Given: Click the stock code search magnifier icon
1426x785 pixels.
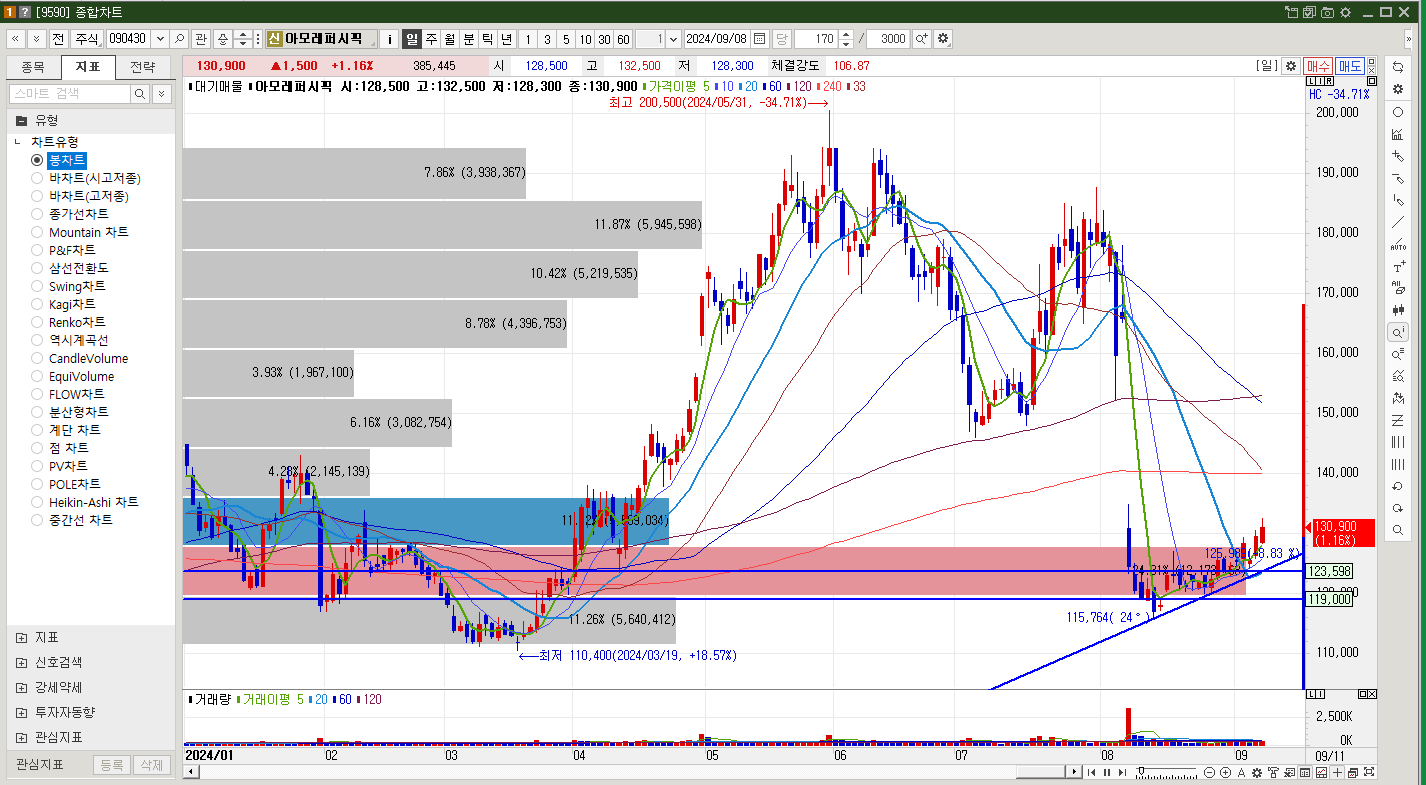Looking at the screenshot, I should click(179, 39).
